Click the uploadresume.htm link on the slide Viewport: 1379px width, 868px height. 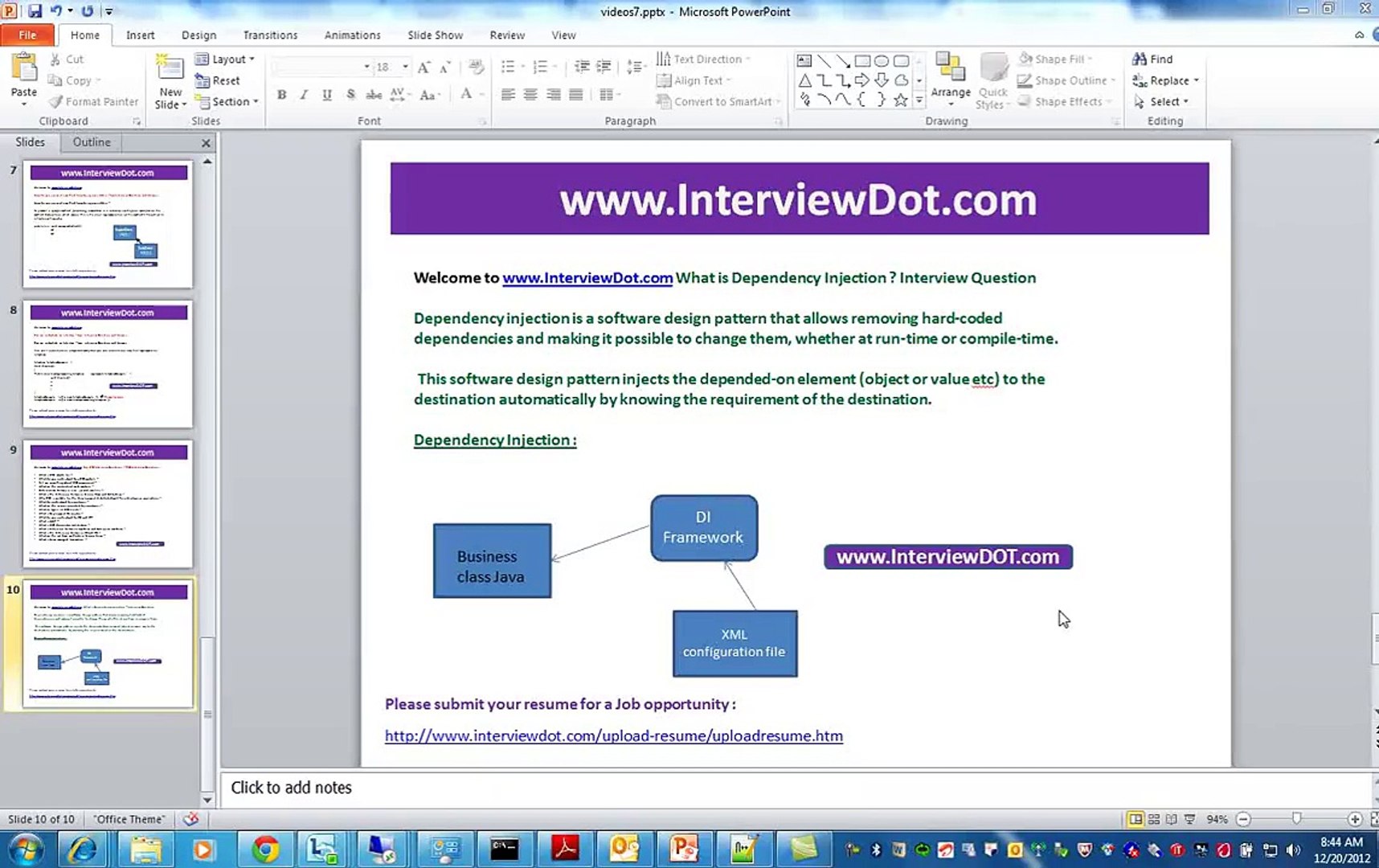pyautogui.click(x=614, y=735)
